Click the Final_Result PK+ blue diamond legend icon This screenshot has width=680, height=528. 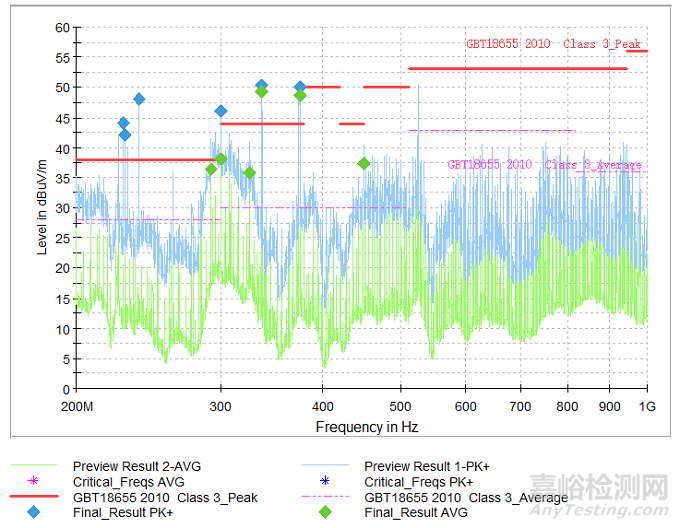coord(35,513)
